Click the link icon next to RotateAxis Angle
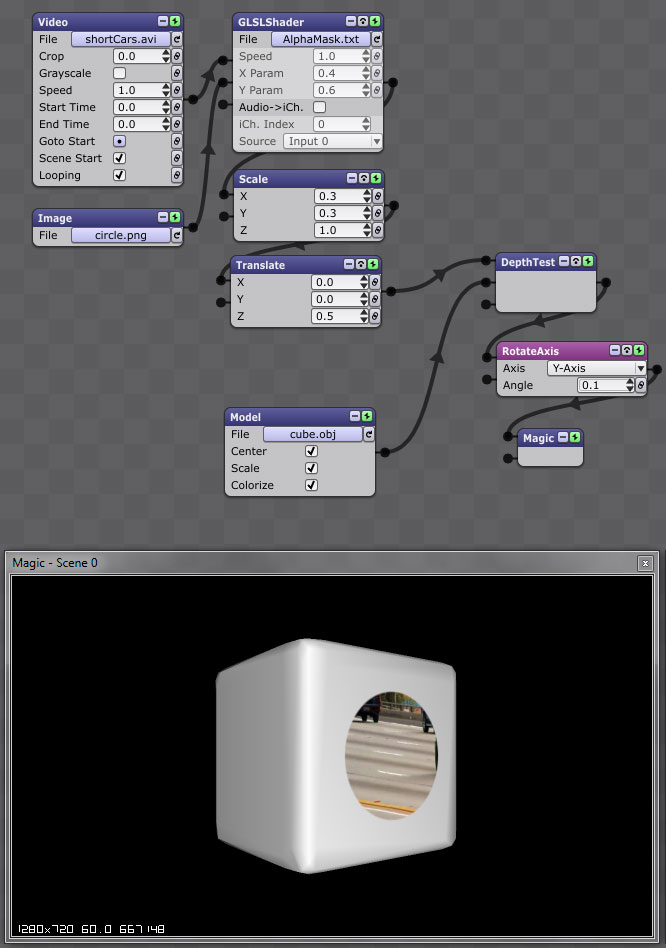Screen dimensions: 666x948 coord(641,385)
